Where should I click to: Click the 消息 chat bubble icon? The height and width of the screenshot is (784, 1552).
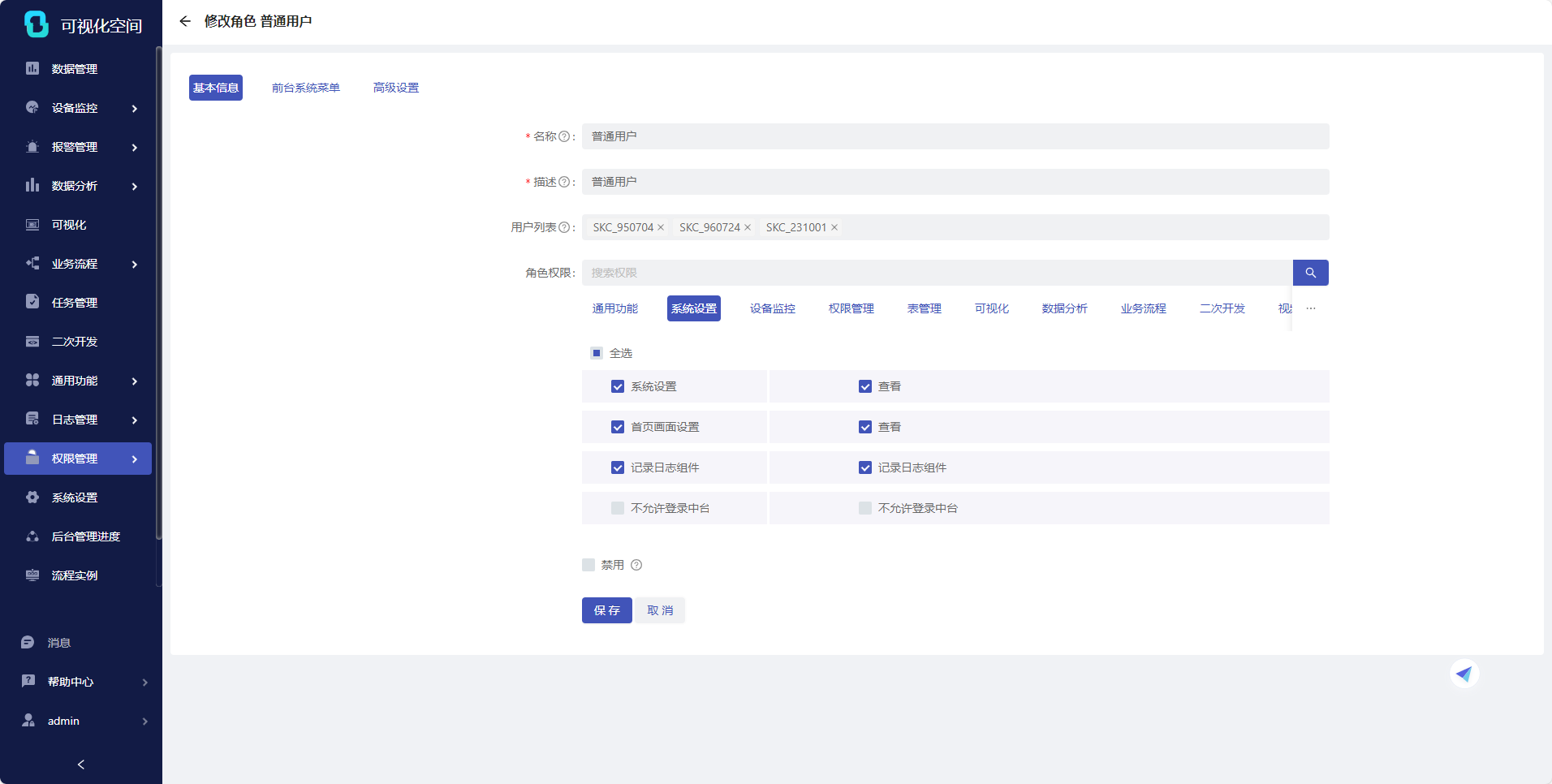click(28, 642)
